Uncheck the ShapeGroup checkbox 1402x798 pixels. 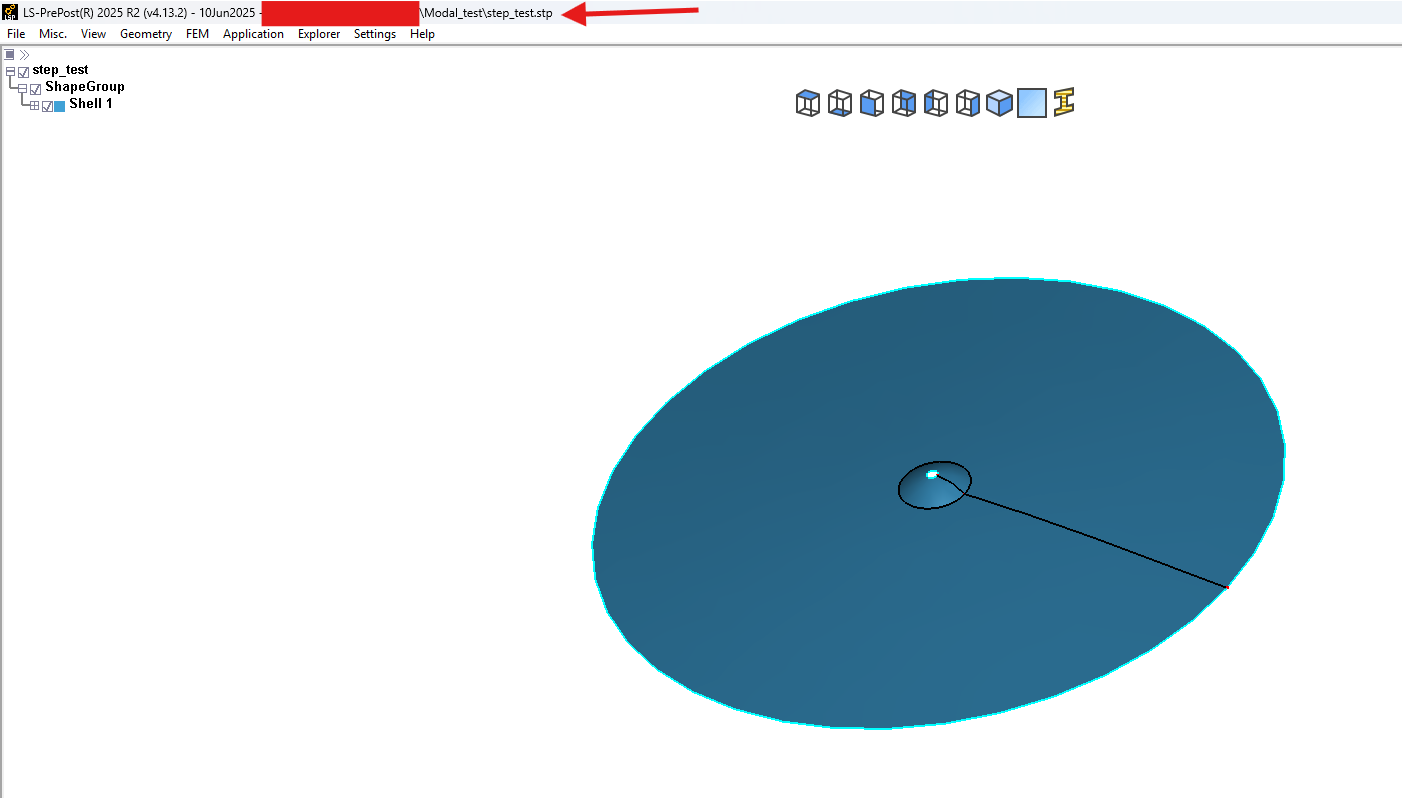36,89
